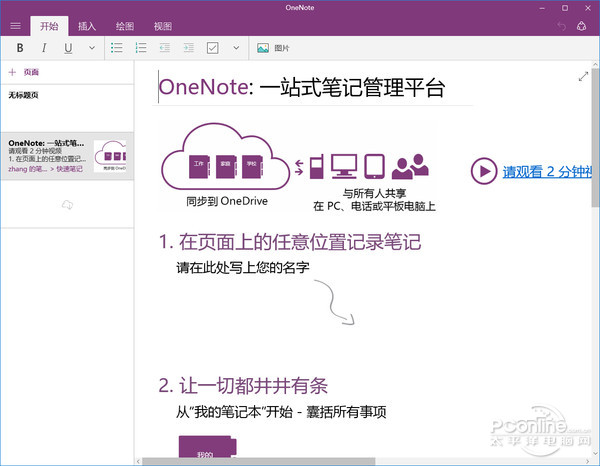Click the 同步到 OneDrive caption
Image resolution: width=600 pixels, height=466 pixels.
pyautogui.click(x=227, y=201)
